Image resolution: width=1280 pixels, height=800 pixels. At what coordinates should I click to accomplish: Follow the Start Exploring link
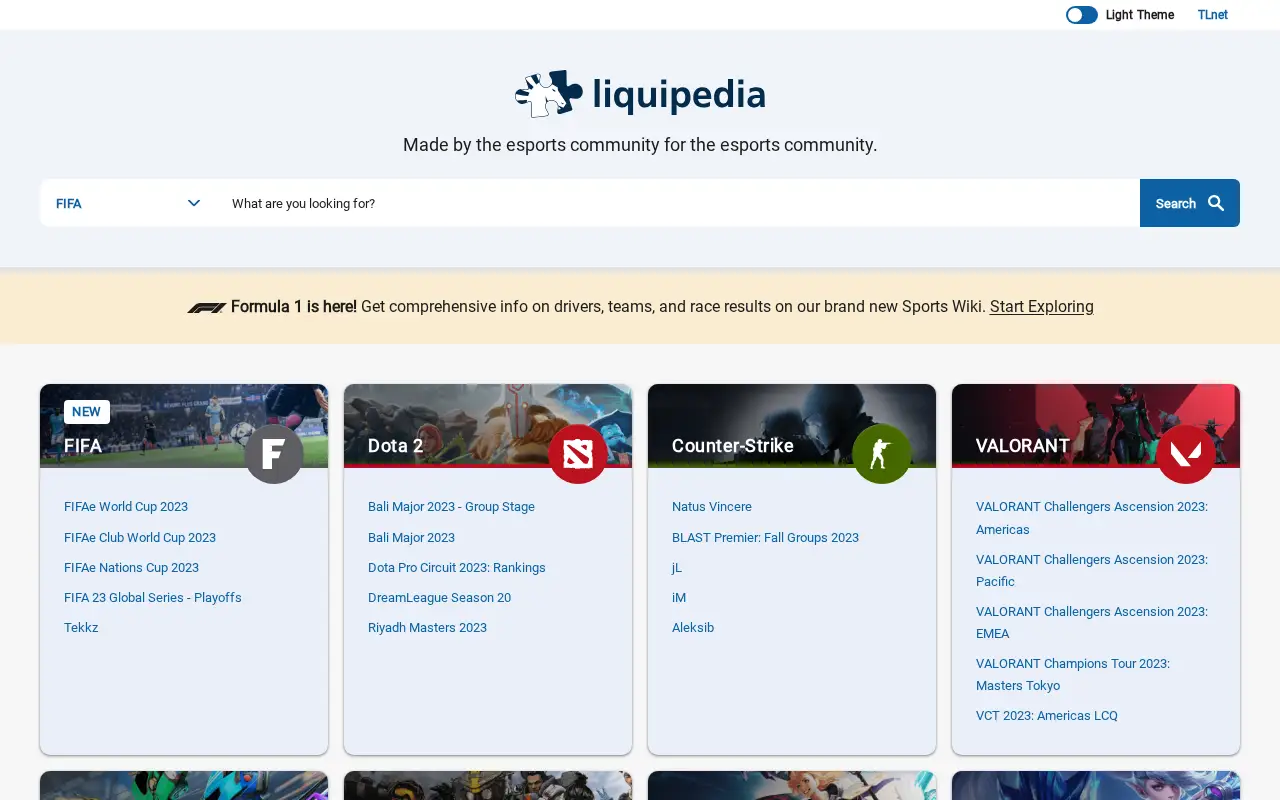pyautogui.click(x=1042, y=307)
